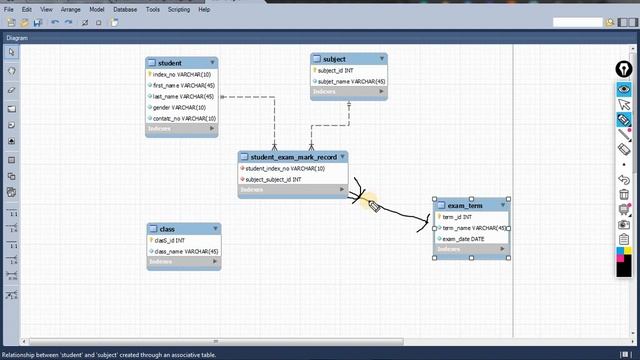Select the place new view tool
This screenshot has height=360, width=640.
coord(11,176)
